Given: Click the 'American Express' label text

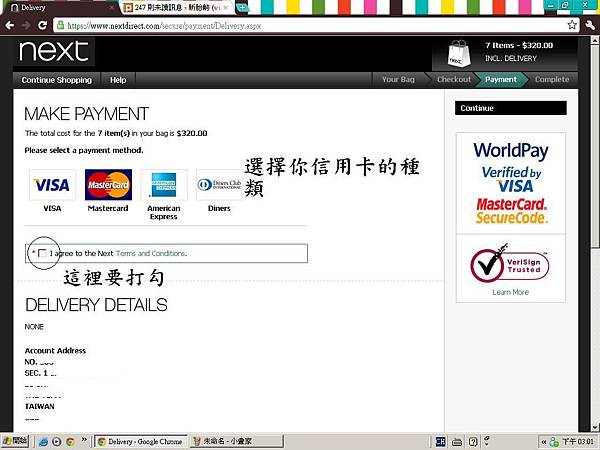Looking at the screenshot, I should click(x=164, y=212).
